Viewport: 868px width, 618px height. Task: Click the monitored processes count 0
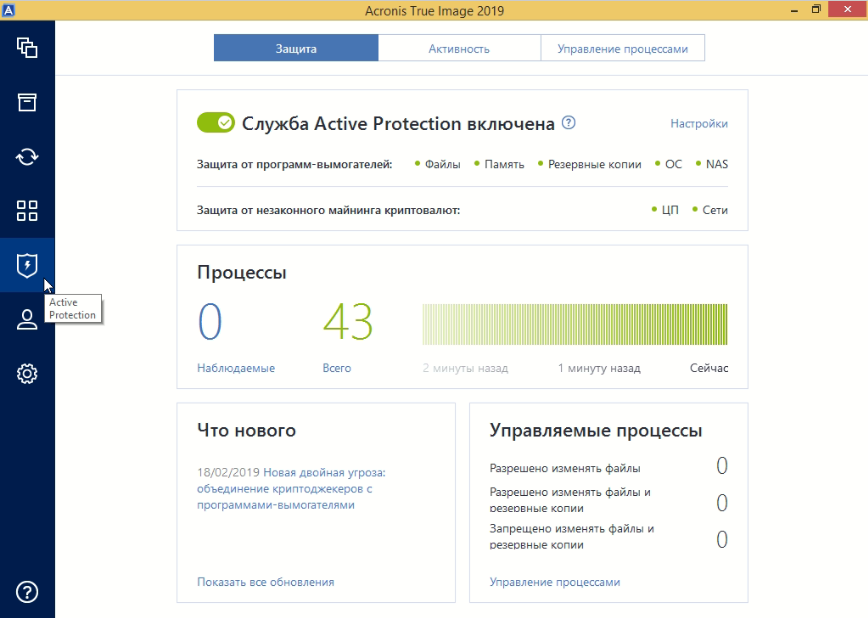210,322
